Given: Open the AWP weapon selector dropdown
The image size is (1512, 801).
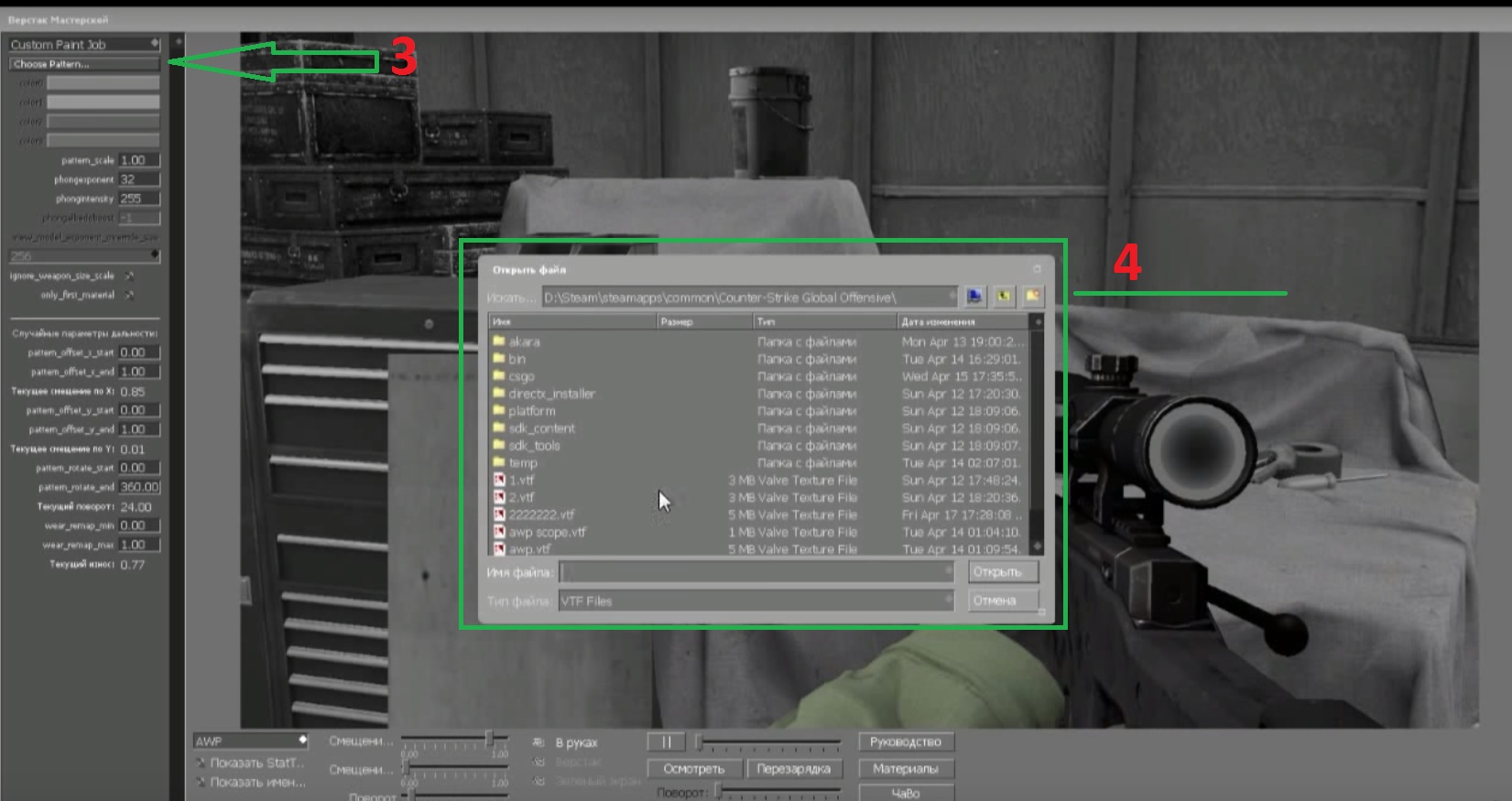Looking at the screenshot, I should click(x=250, y=741).
